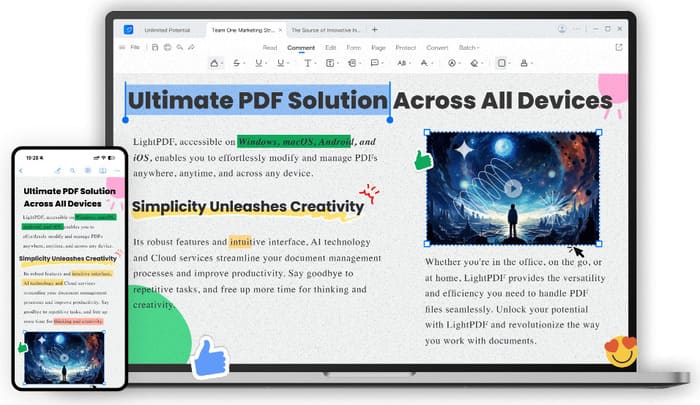Viewport: 700px width, 405px height.
Task: Select the sticky note comment tool
Action: click(375, 63)
